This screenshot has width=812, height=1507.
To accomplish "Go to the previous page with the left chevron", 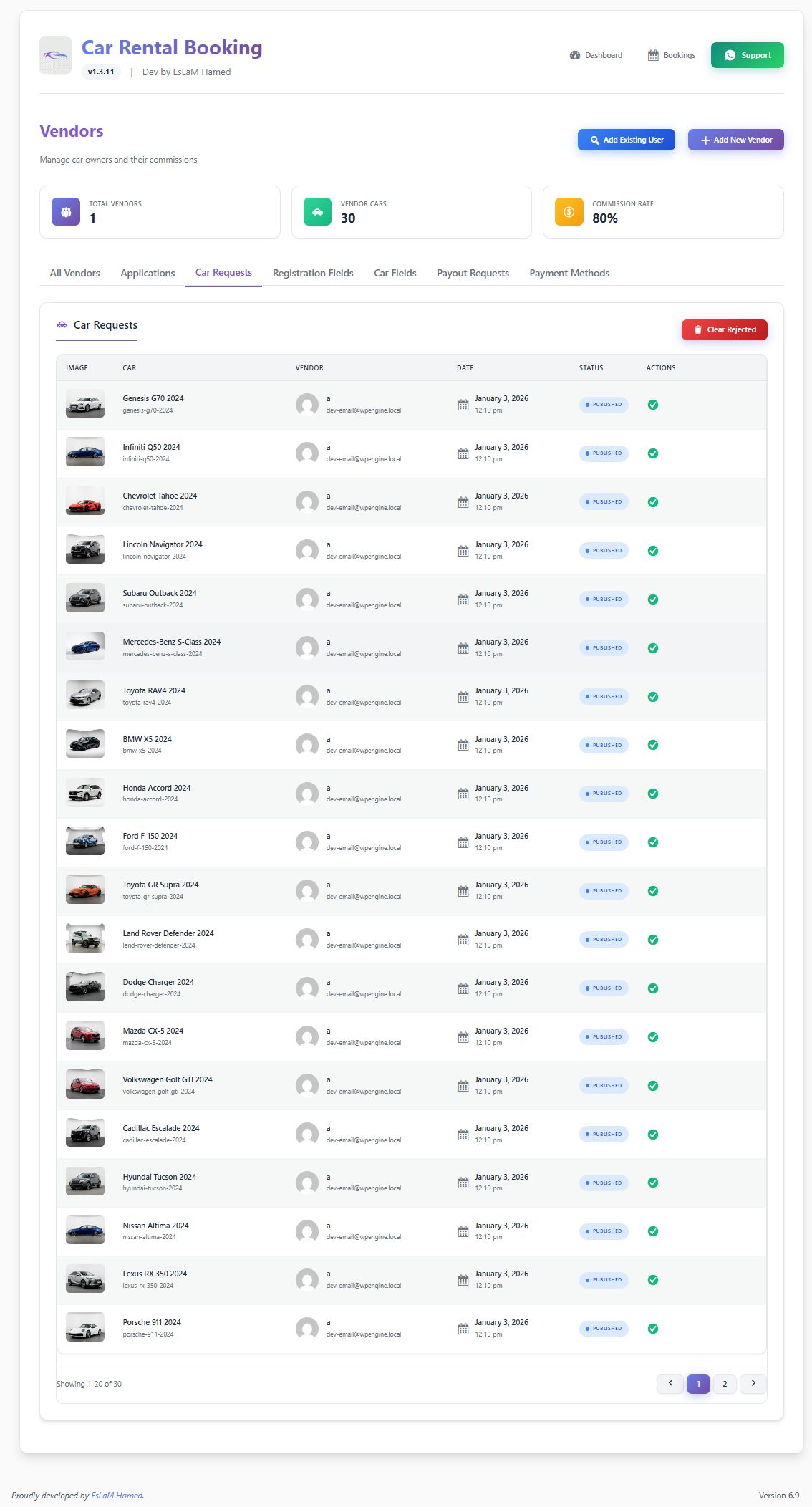I will pos(670,1384).
